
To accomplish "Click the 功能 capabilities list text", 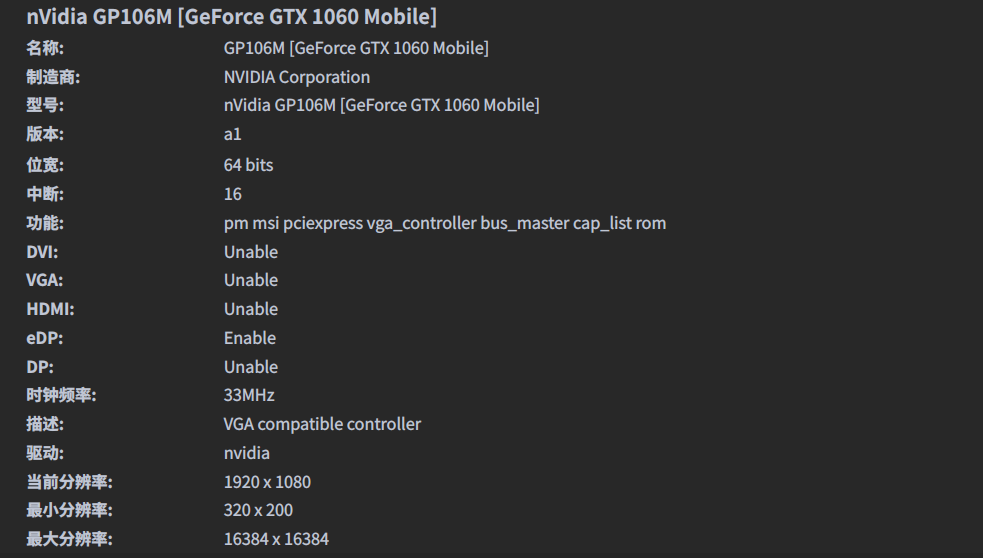I will (x=444, y=223).
